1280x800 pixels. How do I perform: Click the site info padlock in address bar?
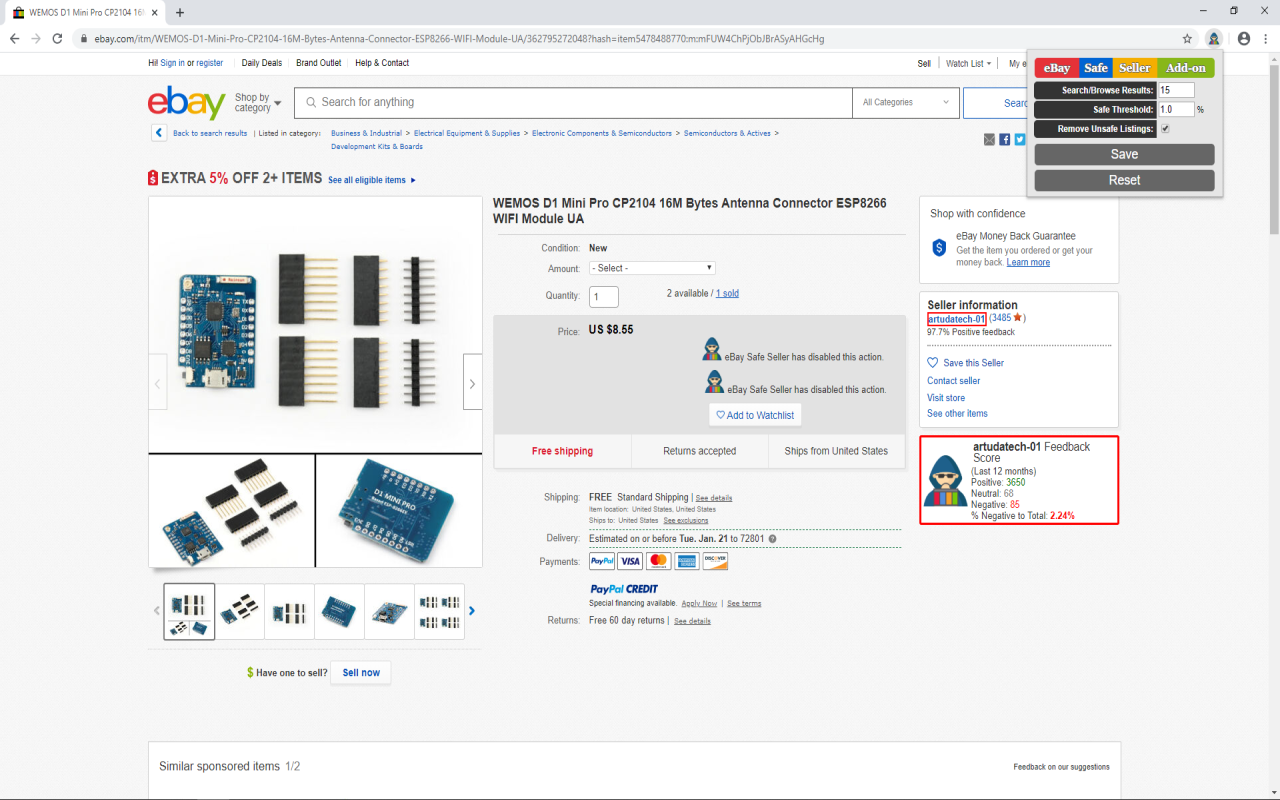pyautogui.click(x=83, y=39)
